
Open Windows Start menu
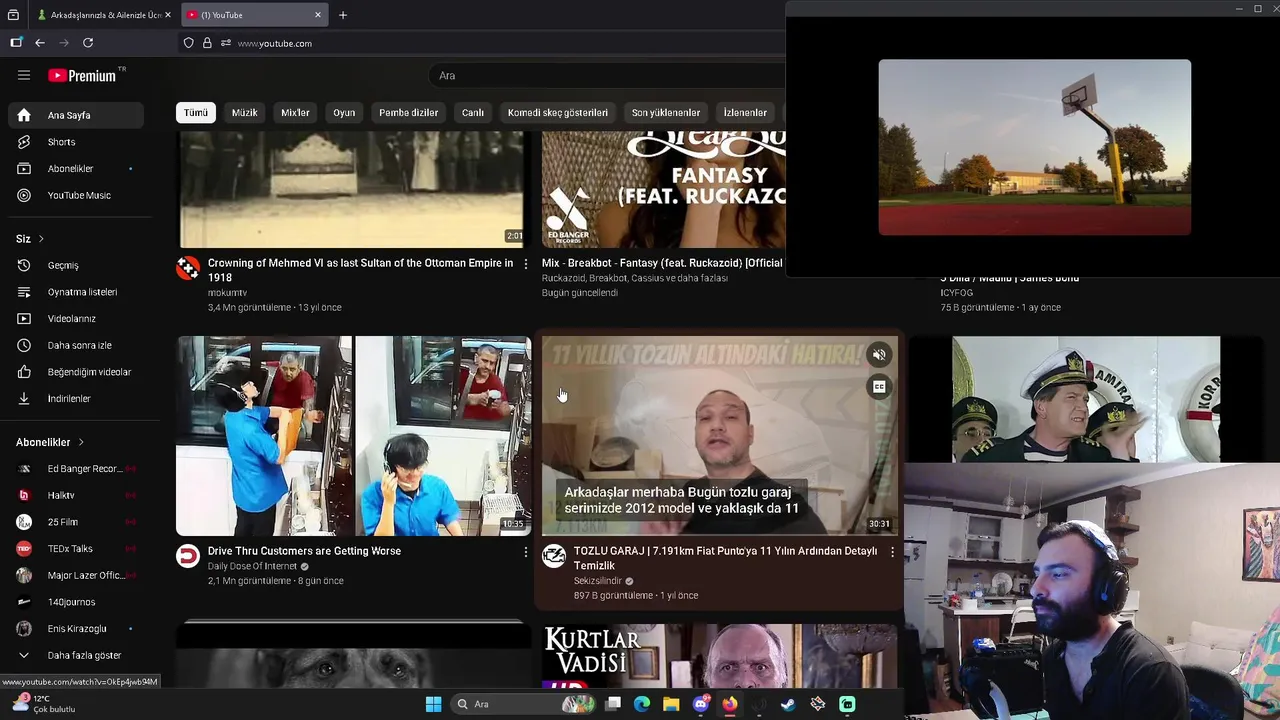(433, 704)
